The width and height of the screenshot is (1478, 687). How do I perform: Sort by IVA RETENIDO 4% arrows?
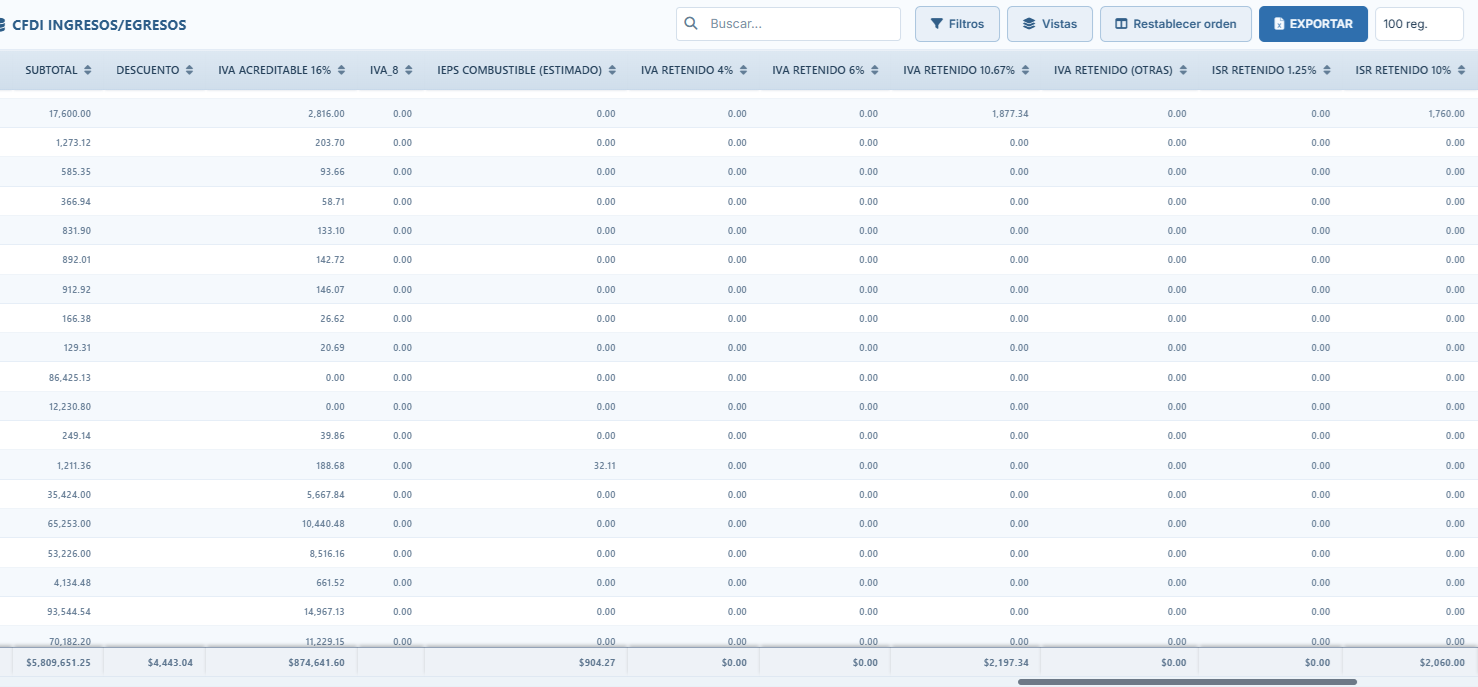(743, 70)
